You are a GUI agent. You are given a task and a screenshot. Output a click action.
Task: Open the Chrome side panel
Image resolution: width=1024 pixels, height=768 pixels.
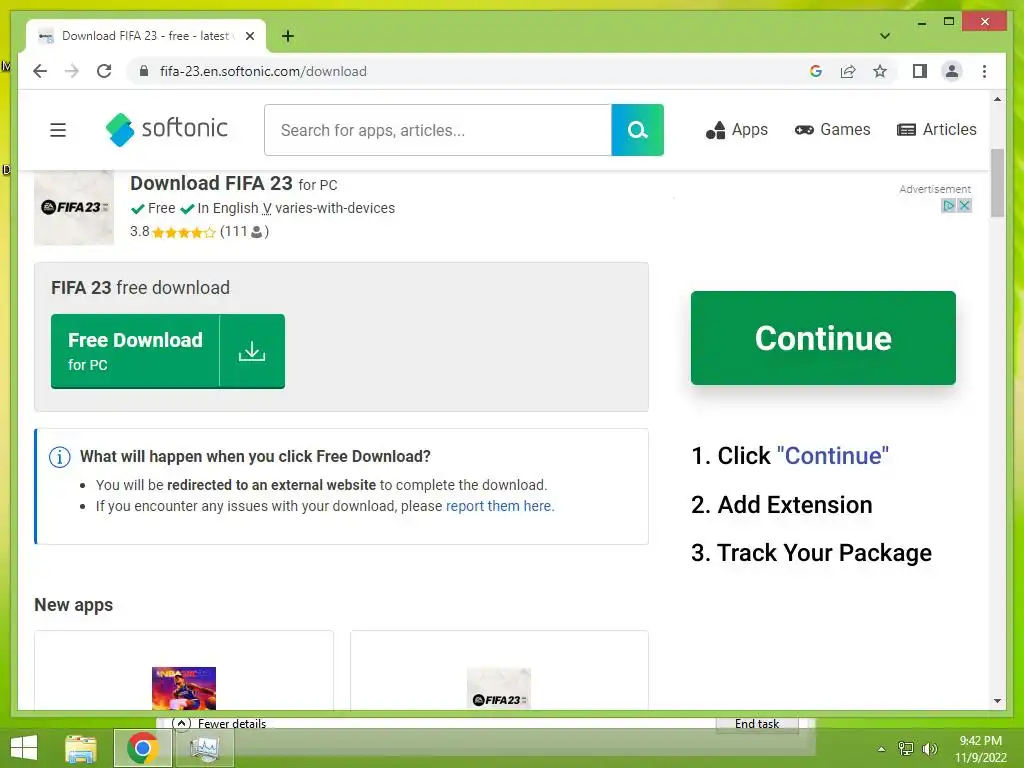pos(920,71)
